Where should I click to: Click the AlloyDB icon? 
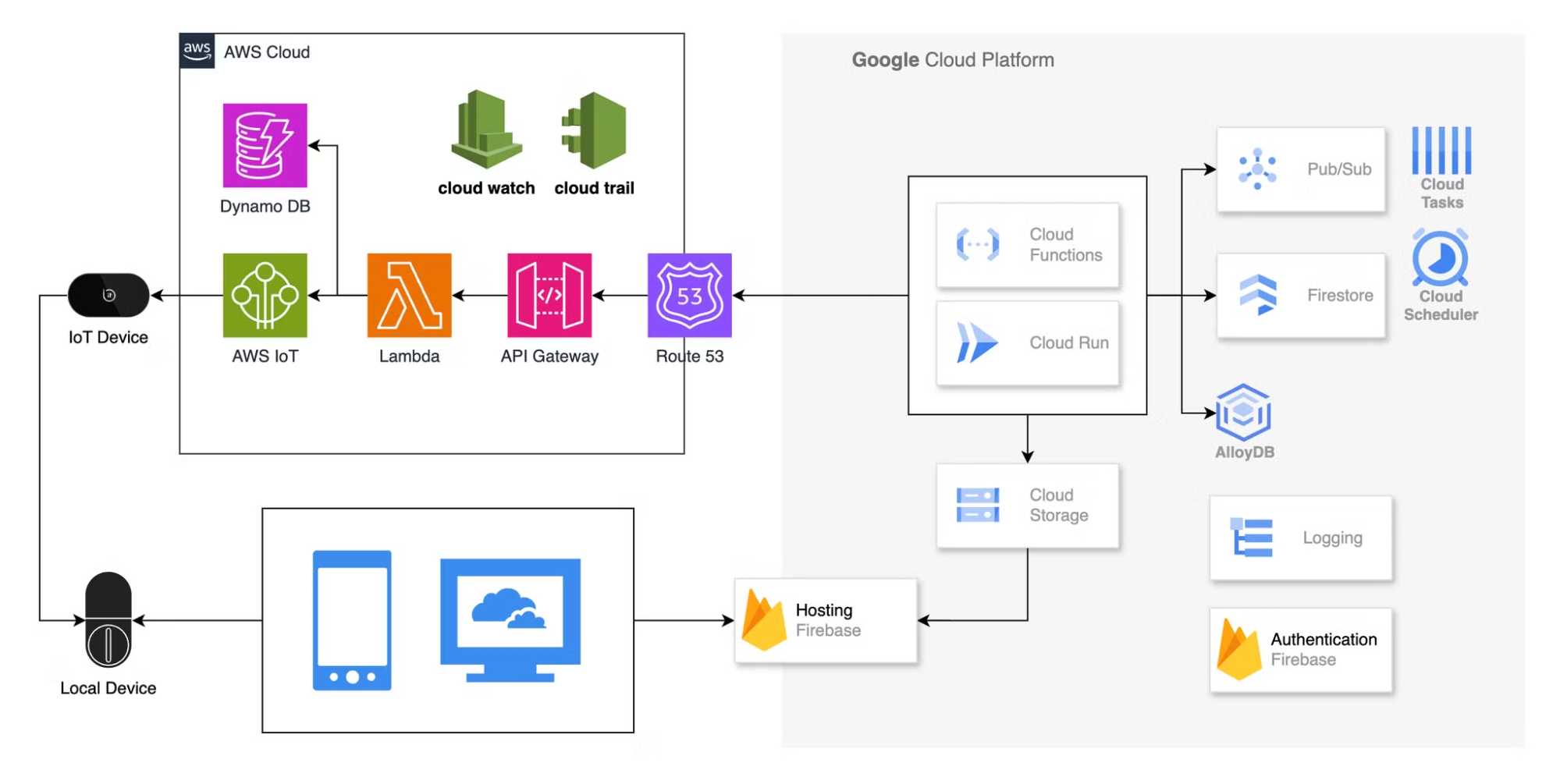1243,412
